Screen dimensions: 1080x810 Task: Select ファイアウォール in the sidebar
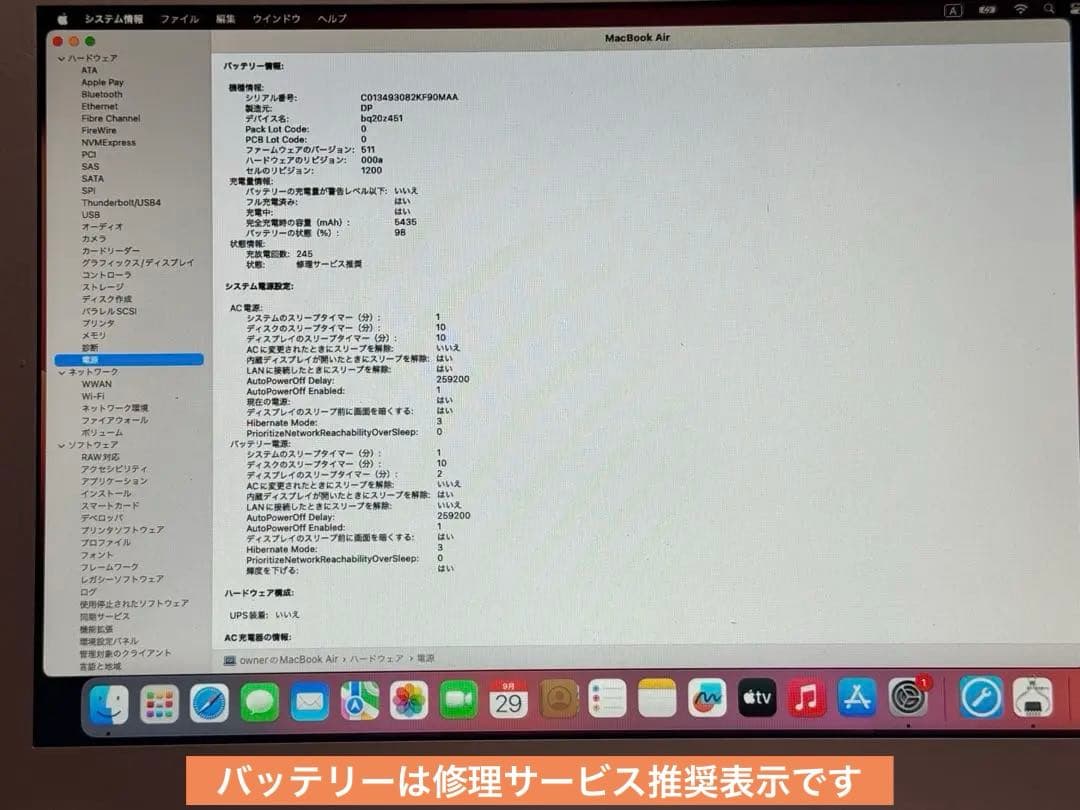coord(115,420)
